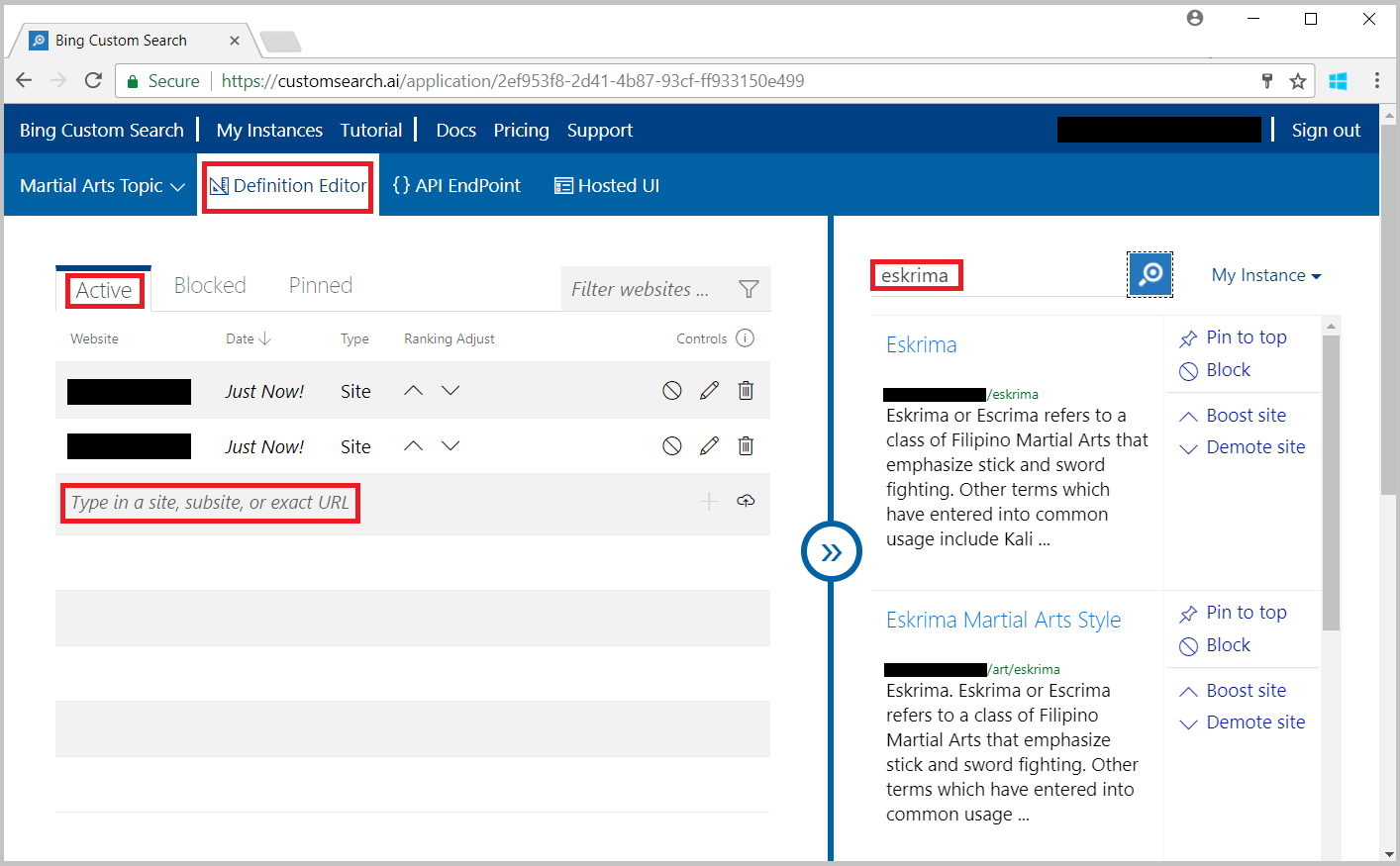Click the plus icon to add a site
This screenshot has height=866, width=1400.
709,502
